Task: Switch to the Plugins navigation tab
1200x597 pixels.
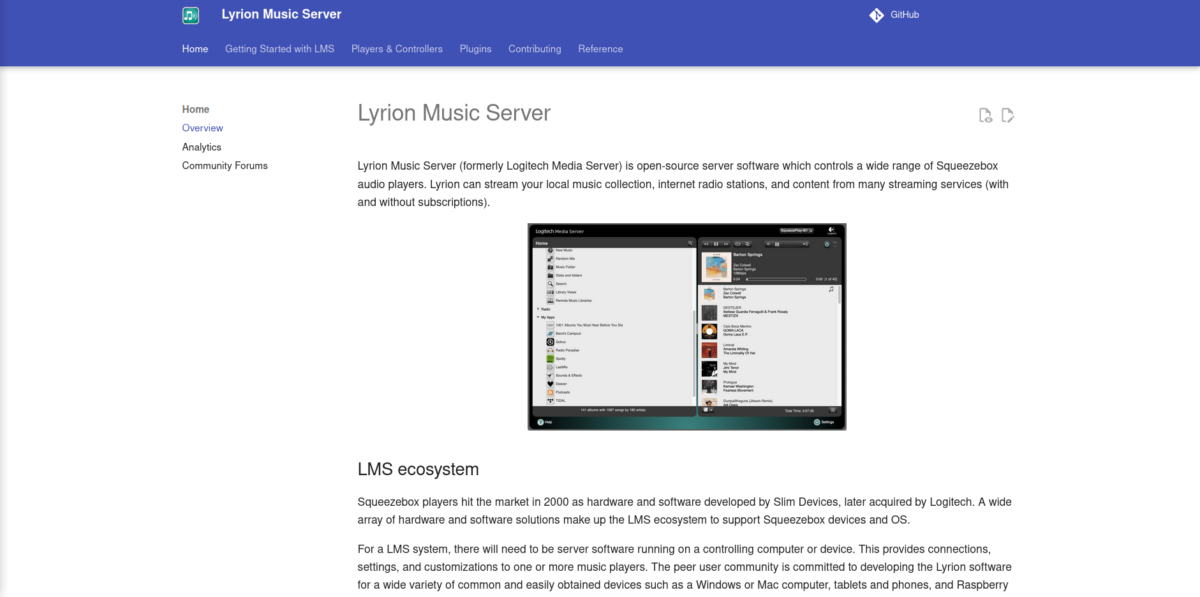Action: coord(475,48)
